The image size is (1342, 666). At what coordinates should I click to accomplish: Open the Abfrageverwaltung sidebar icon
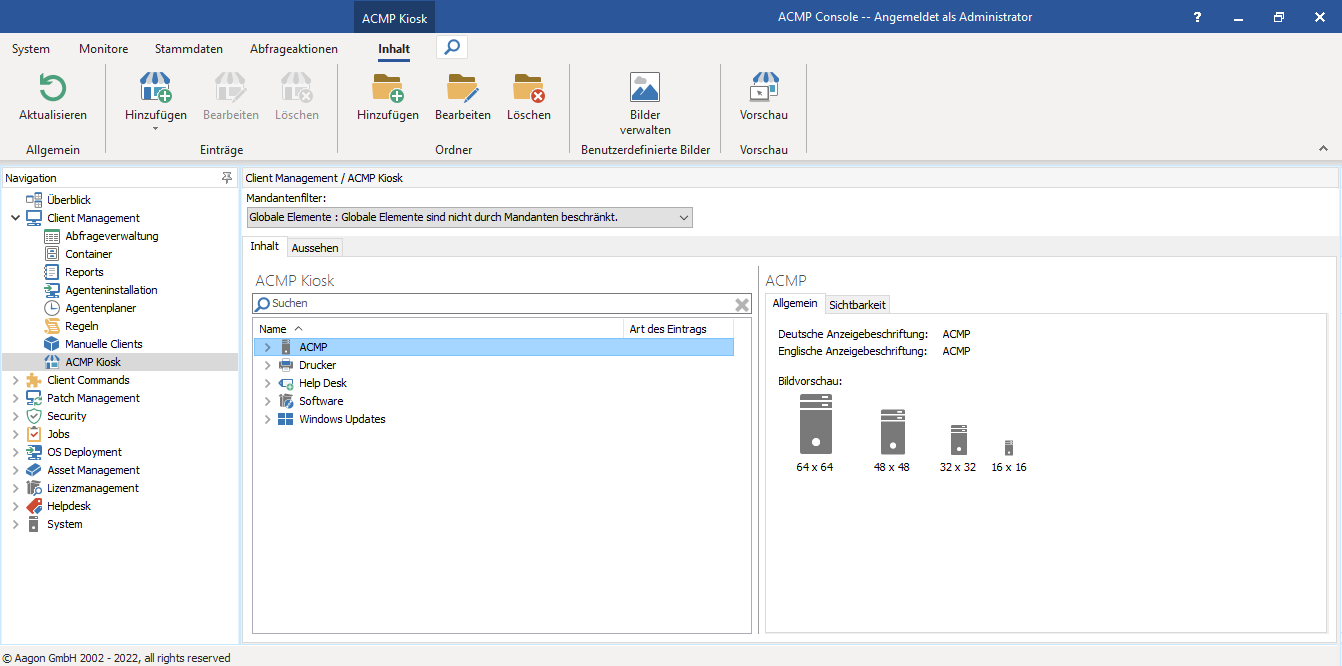pos(50,235)
